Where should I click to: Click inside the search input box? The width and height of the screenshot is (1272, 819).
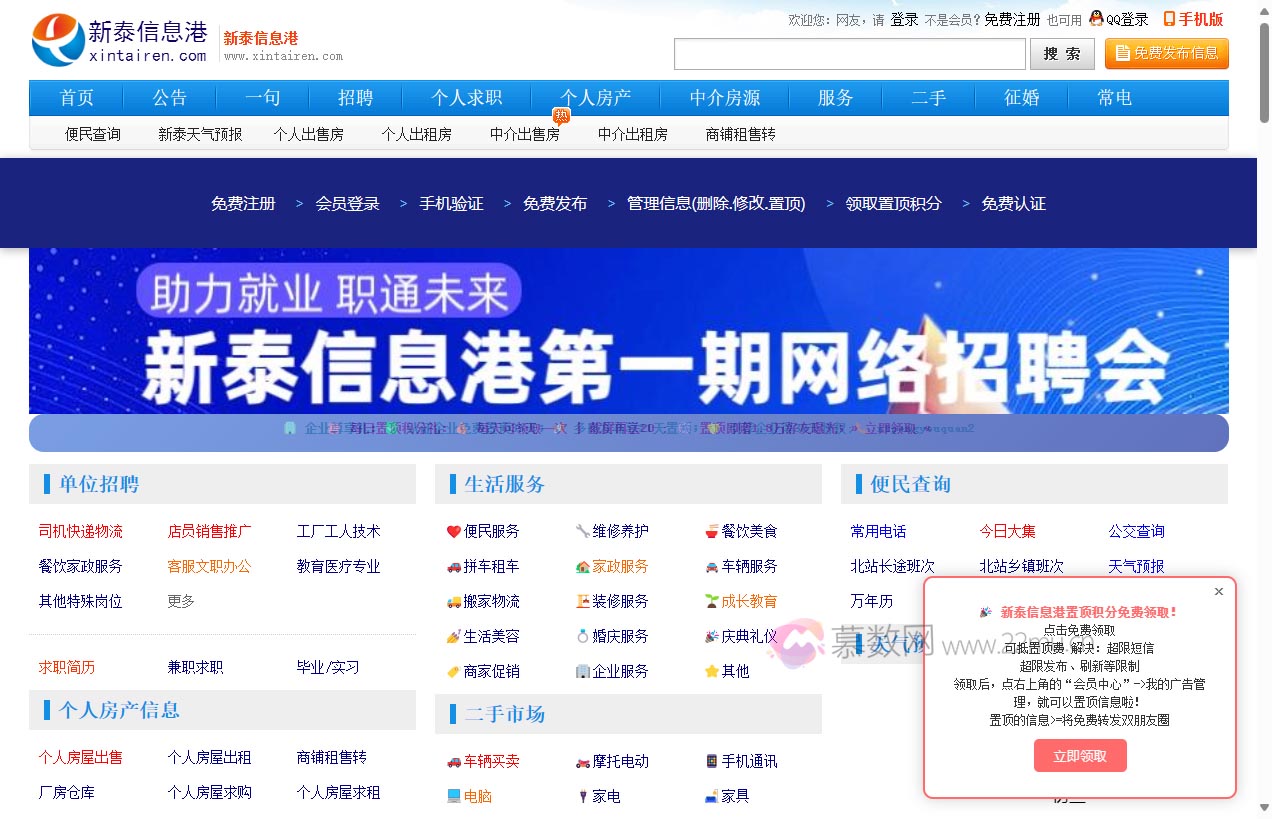848,53
